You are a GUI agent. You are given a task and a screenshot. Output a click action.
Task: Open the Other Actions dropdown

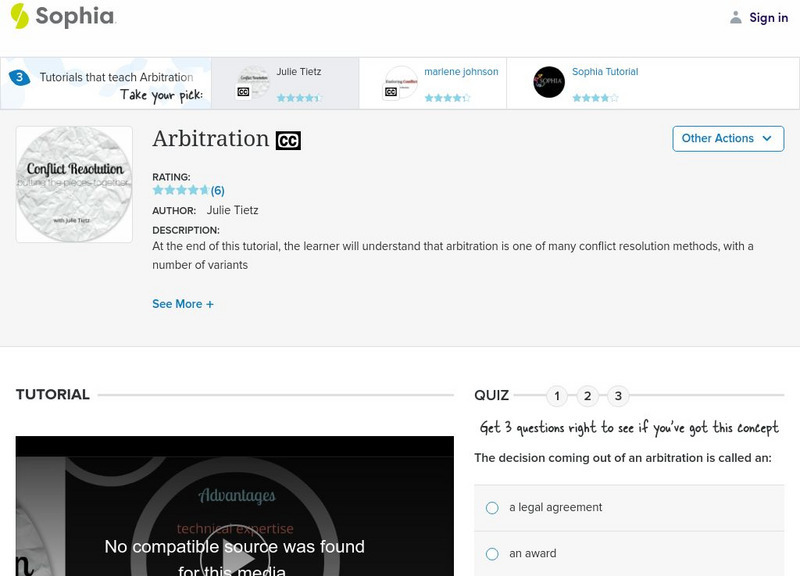coord(728,139)
